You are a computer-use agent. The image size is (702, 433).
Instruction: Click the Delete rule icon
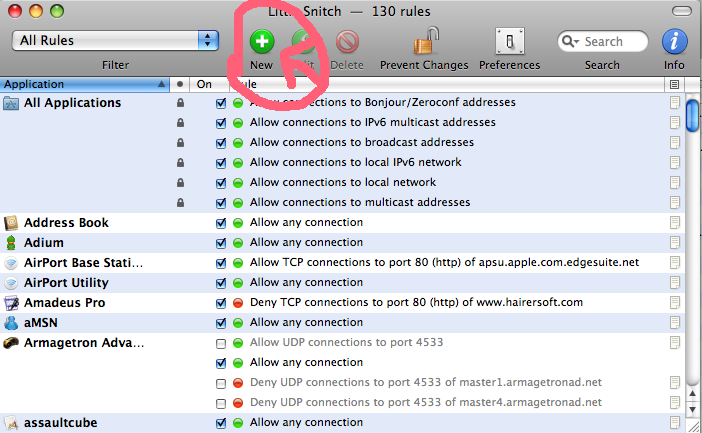point(347,42)
